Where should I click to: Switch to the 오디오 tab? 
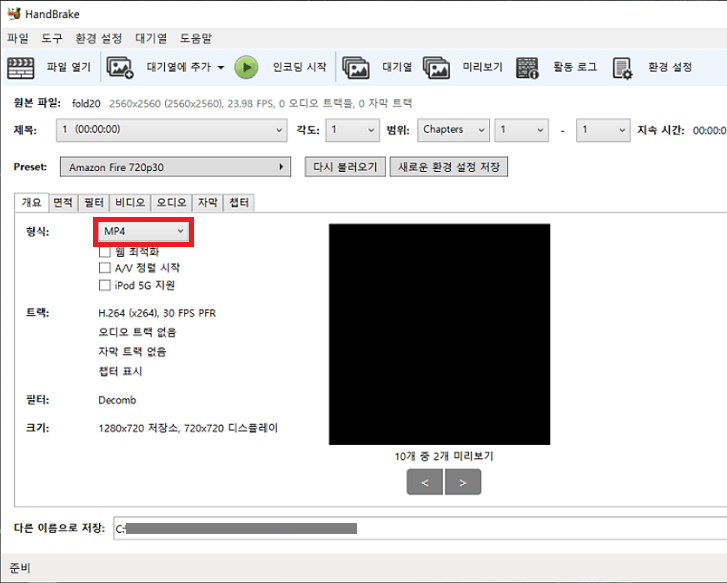(x=172, y=203)
